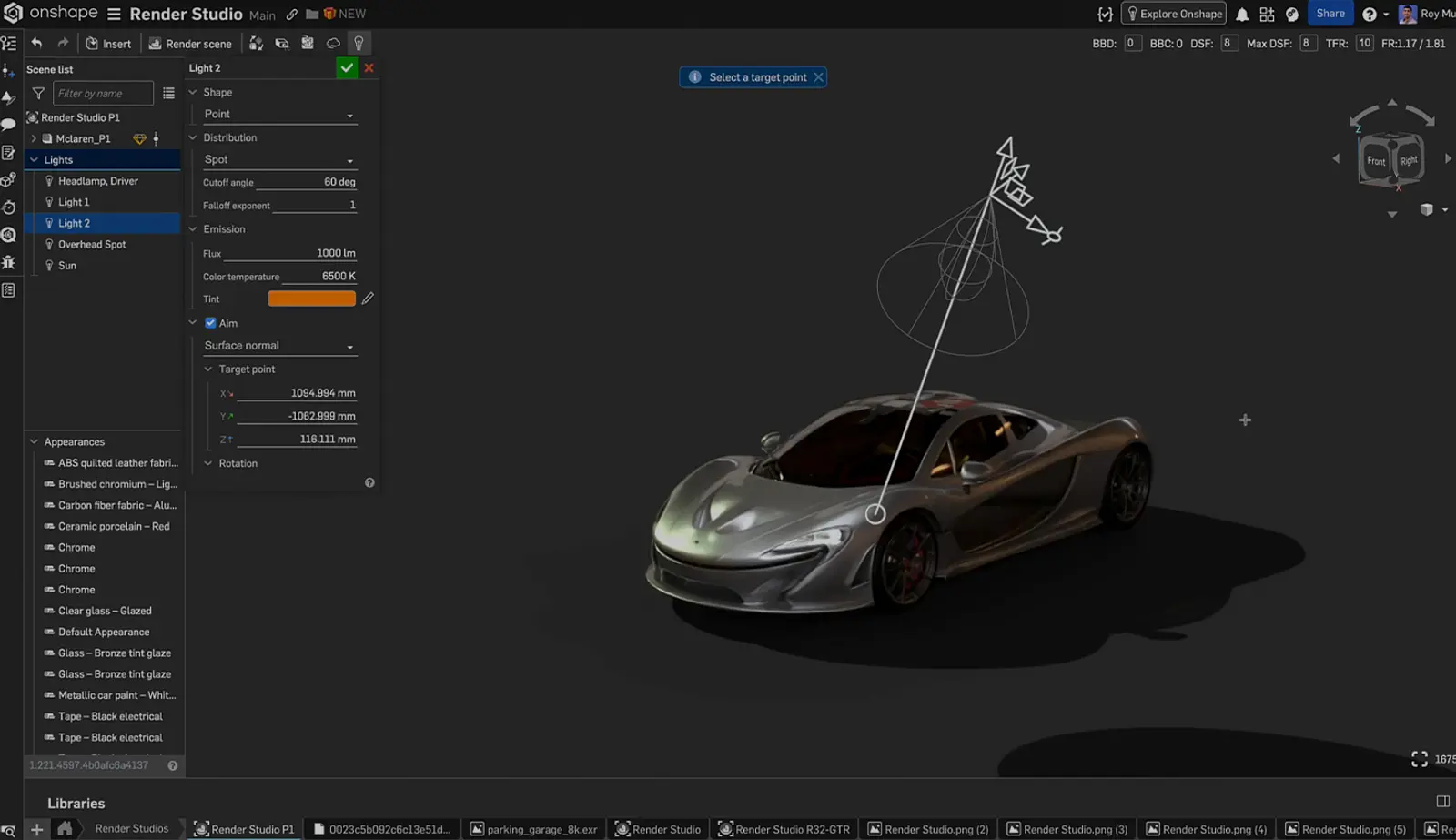Image resolution: width=1456 pixels, height=840 pixels.
Task: Toggle the scene list view icon
Action: 168,93
